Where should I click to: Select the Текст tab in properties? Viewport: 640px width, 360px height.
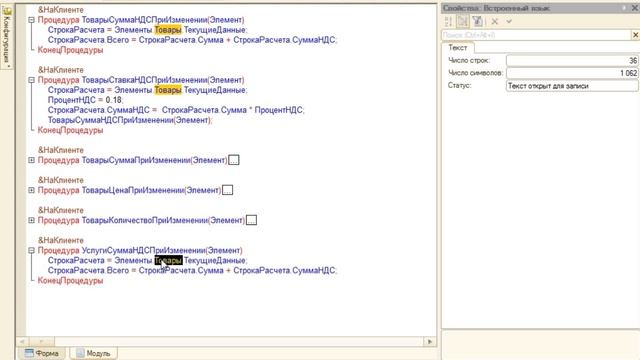pyautogui.click(x=458, y=48)
